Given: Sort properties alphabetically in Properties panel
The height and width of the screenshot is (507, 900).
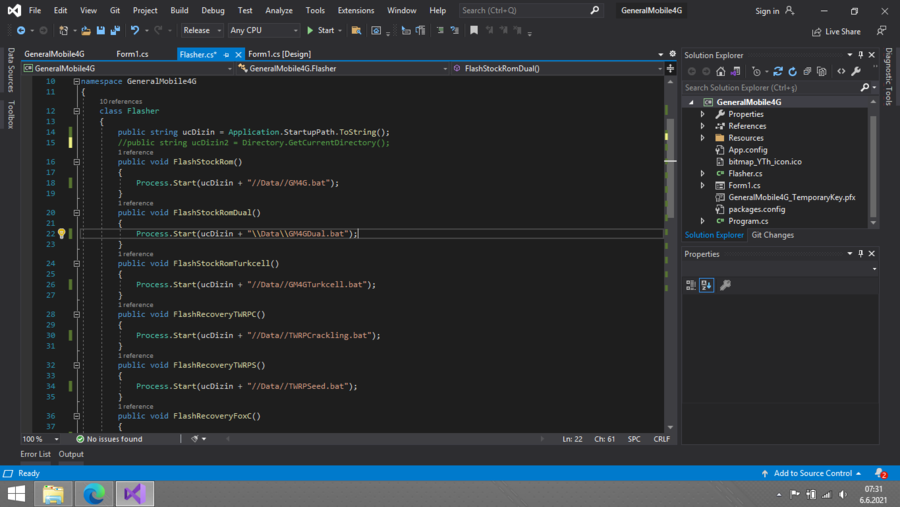Looking at the screenshot, I should (707, 285).
